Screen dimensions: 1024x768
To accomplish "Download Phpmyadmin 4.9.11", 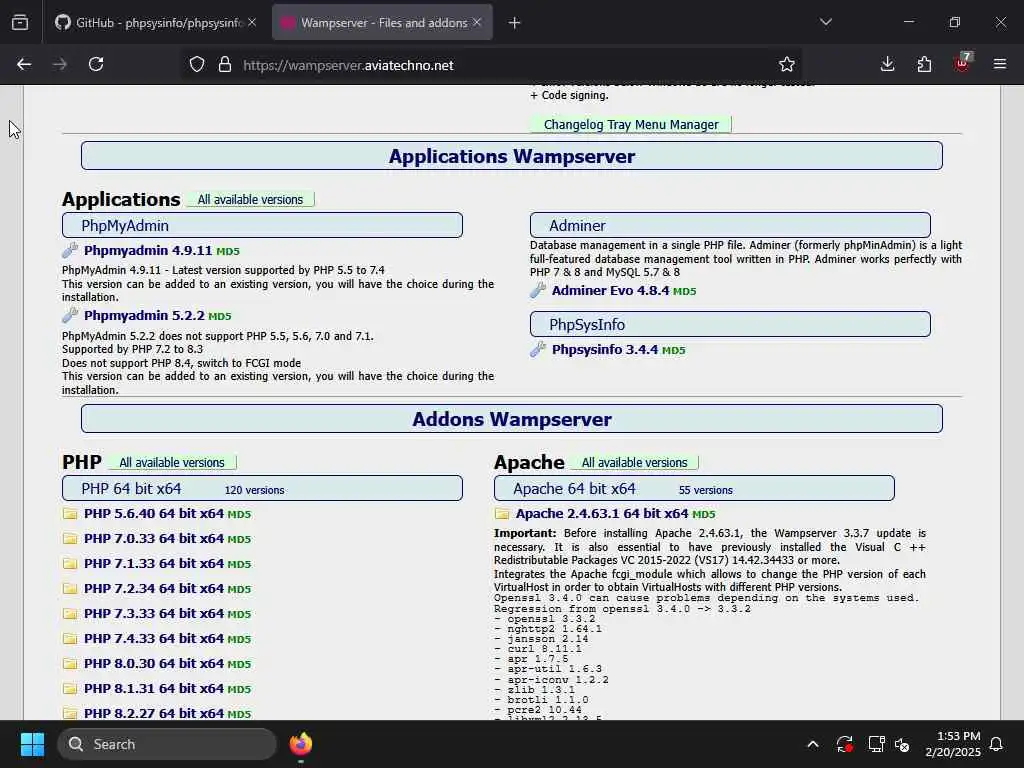I will [148, 251].
